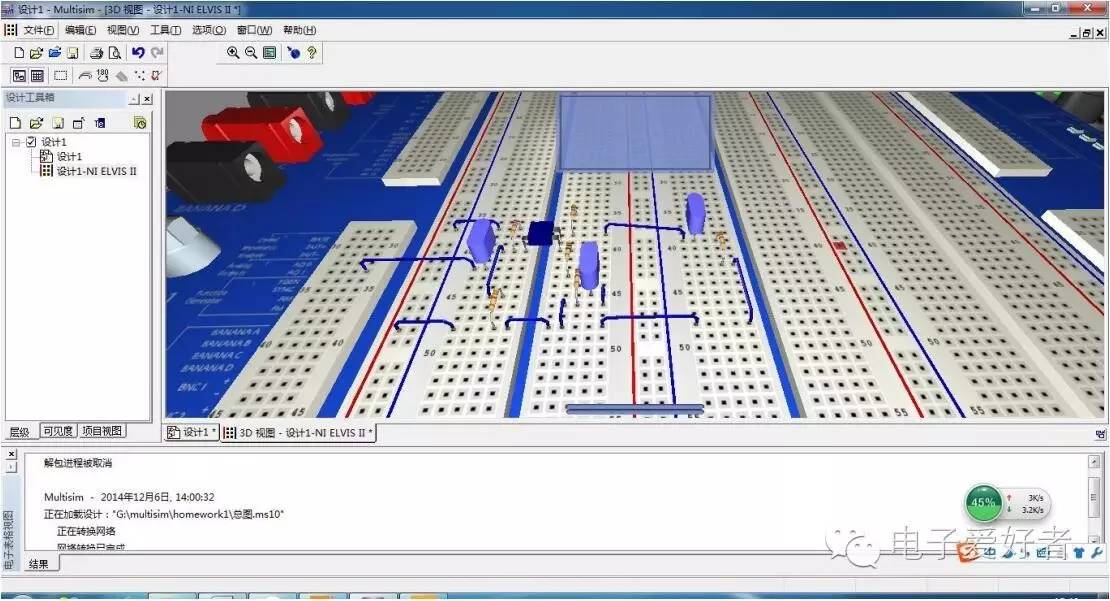Screen dimensions: 1110x601
Task: Select the 结果 tab
Action: (x=39, y=564)
